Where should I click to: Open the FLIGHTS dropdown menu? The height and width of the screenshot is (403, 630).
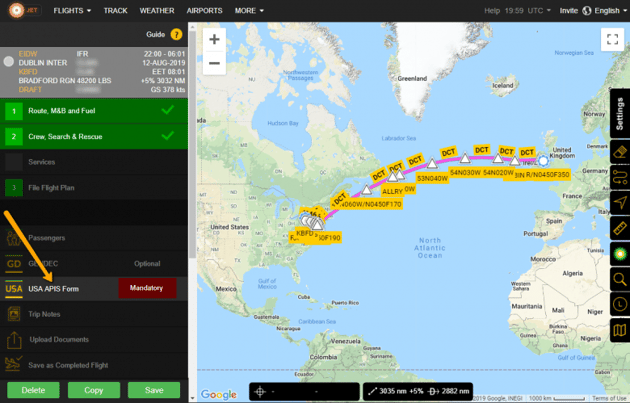click(x=72, y=11)
